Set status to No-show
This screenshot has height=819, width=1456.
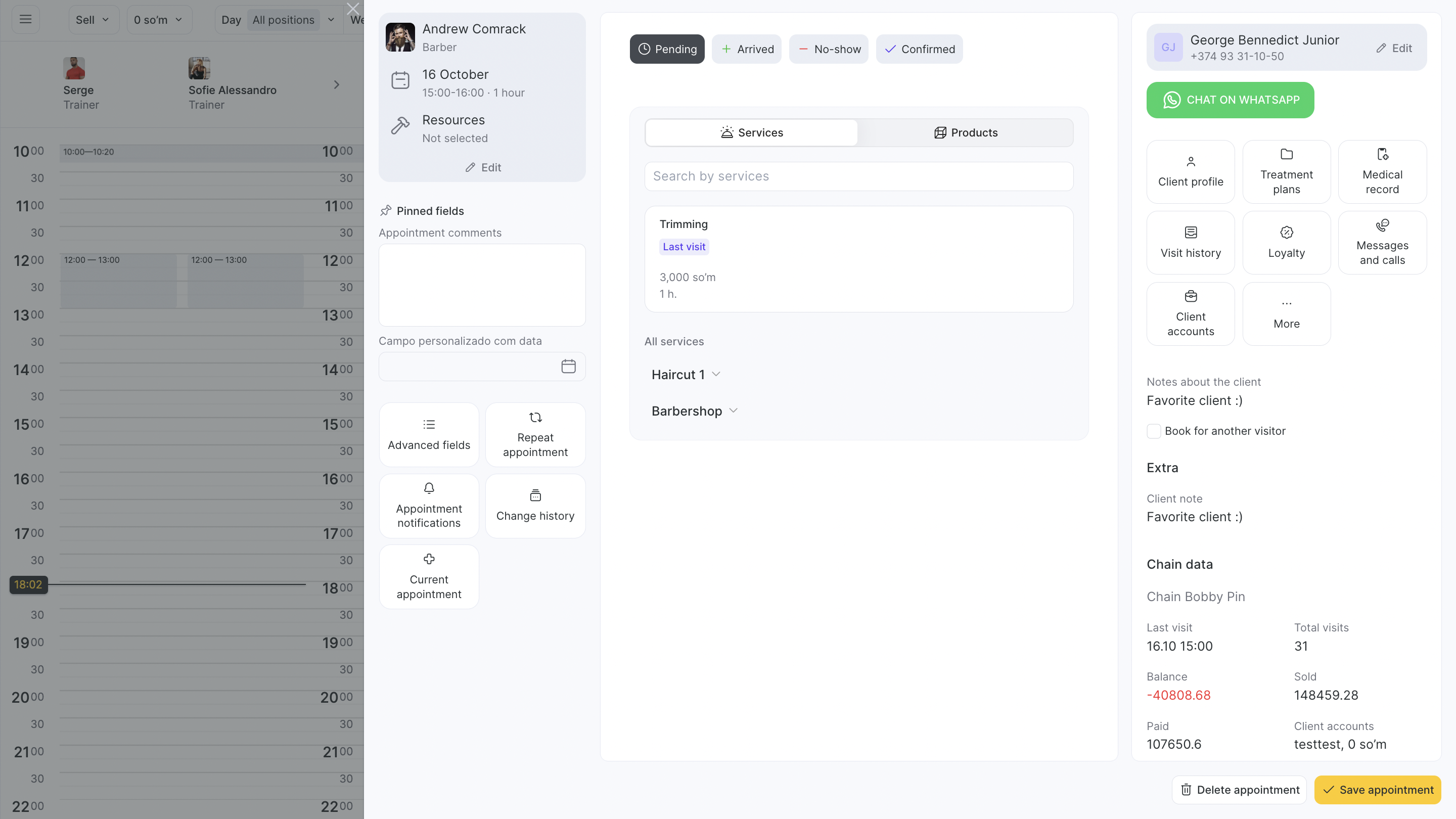(828, 49)
